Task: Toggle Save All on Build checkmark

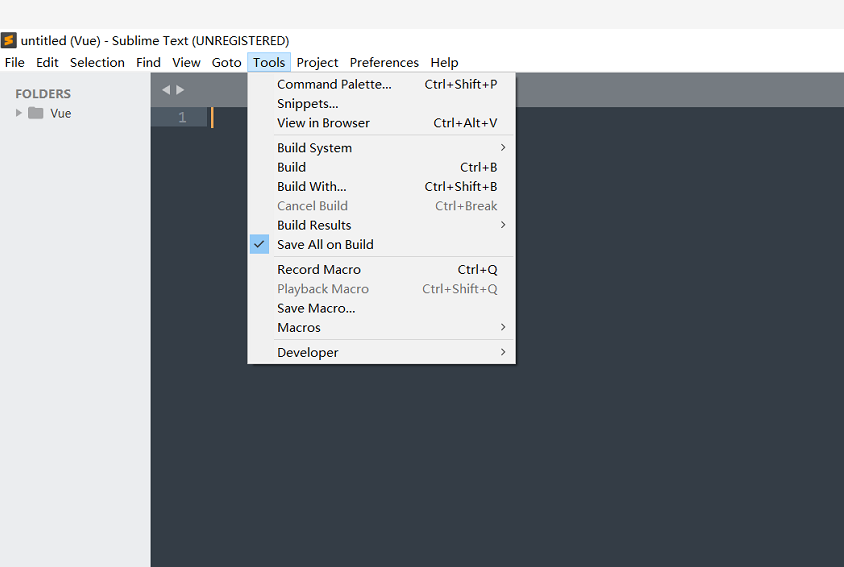Action: pos(259,244)
